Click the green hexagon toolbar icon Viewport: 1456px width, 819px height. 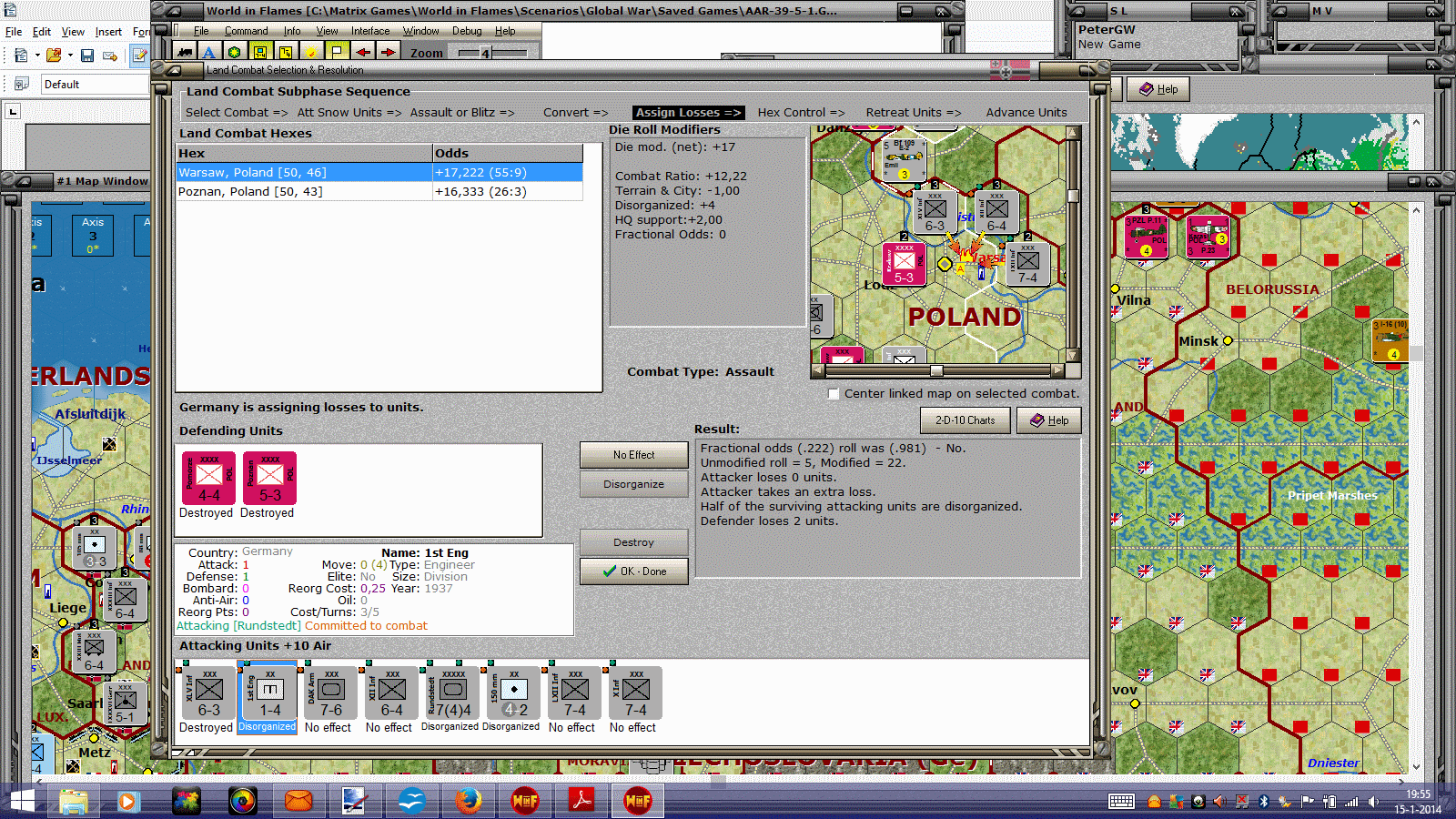click(235, 53)
